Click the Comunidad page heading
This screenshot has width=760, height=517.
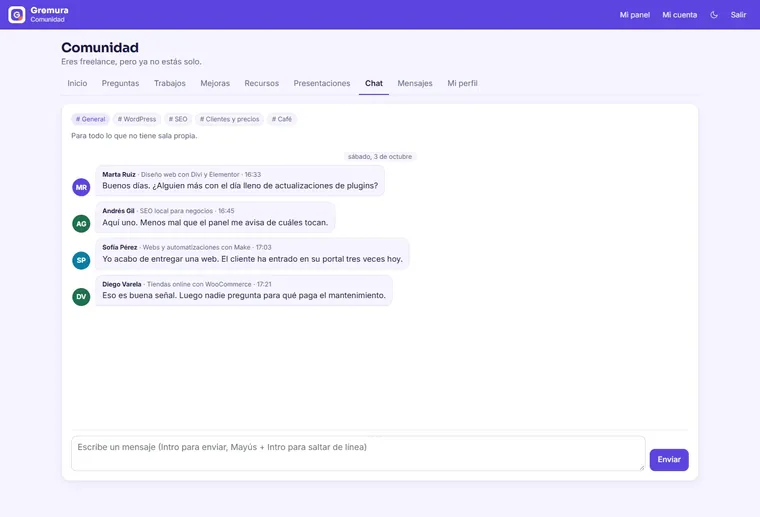point(100,47)
